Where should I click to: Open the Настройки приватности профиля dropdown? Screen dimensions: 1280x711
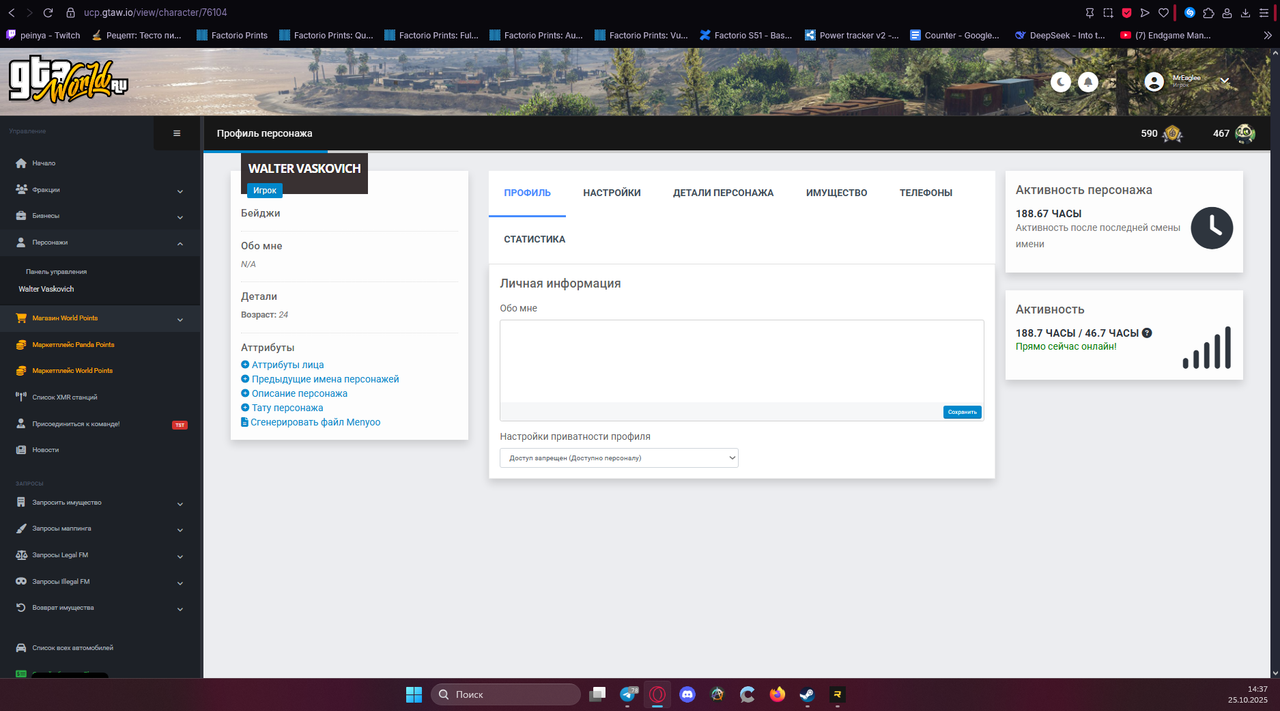click(618, 458)
